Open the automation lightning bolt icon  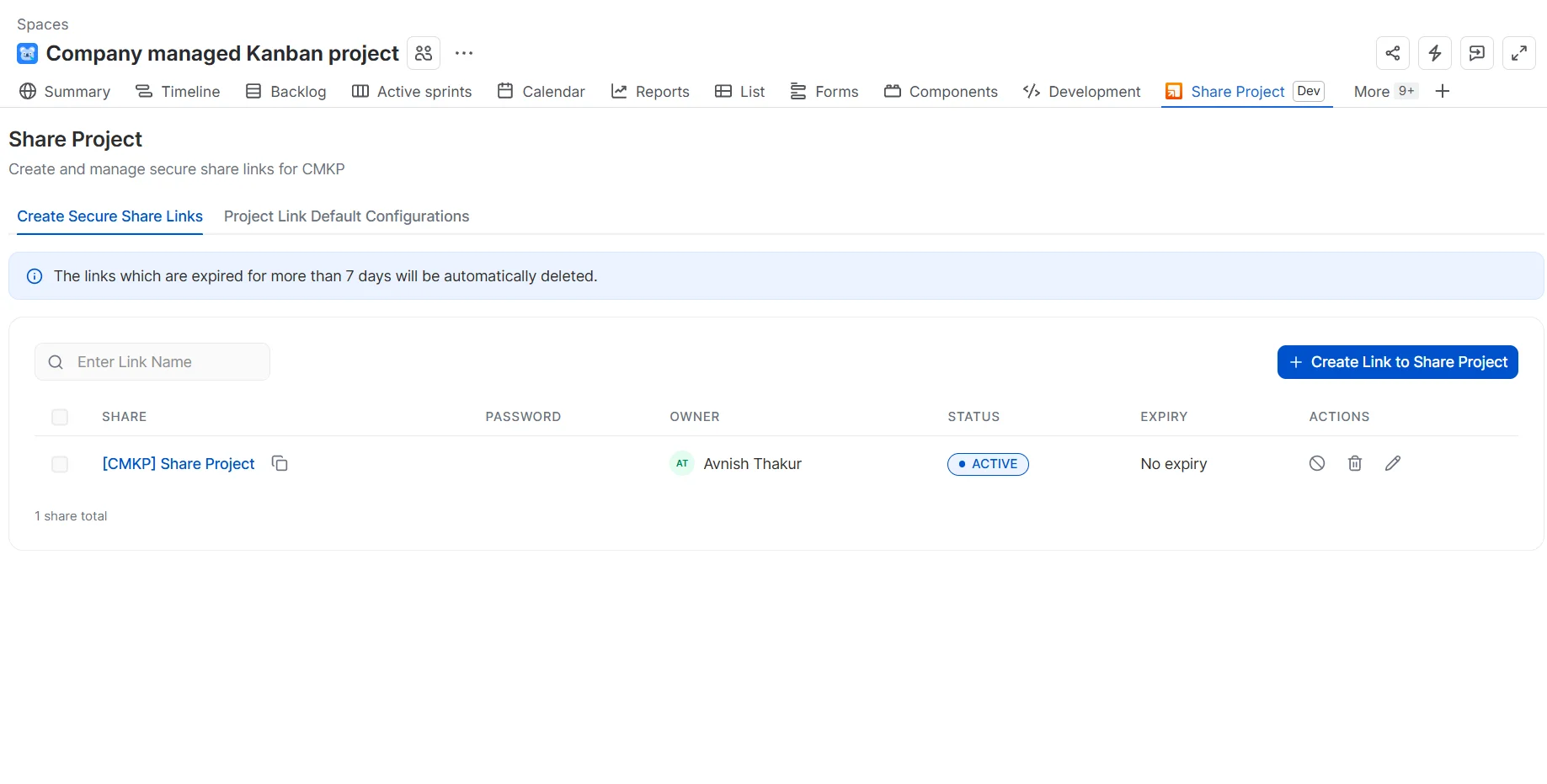[x=1435, y=53]
